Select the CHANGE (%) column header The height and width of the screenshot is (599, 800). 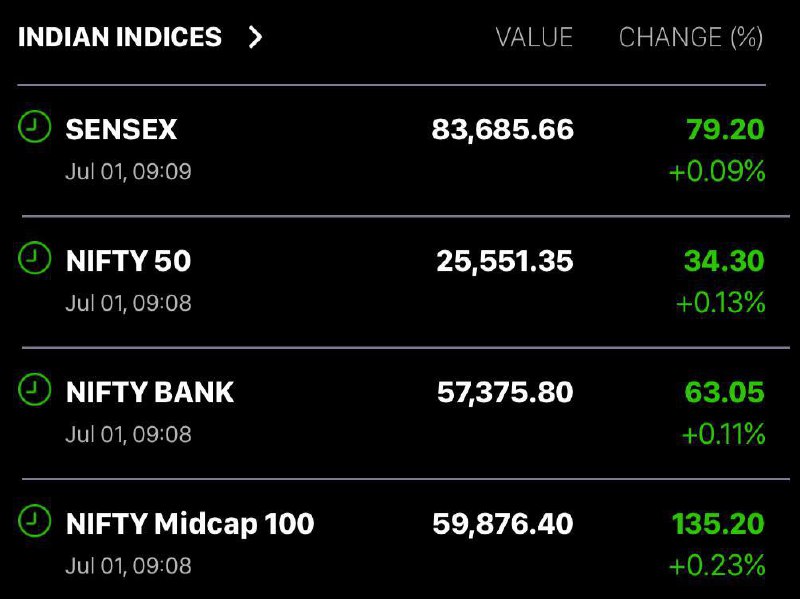point(691,37)
